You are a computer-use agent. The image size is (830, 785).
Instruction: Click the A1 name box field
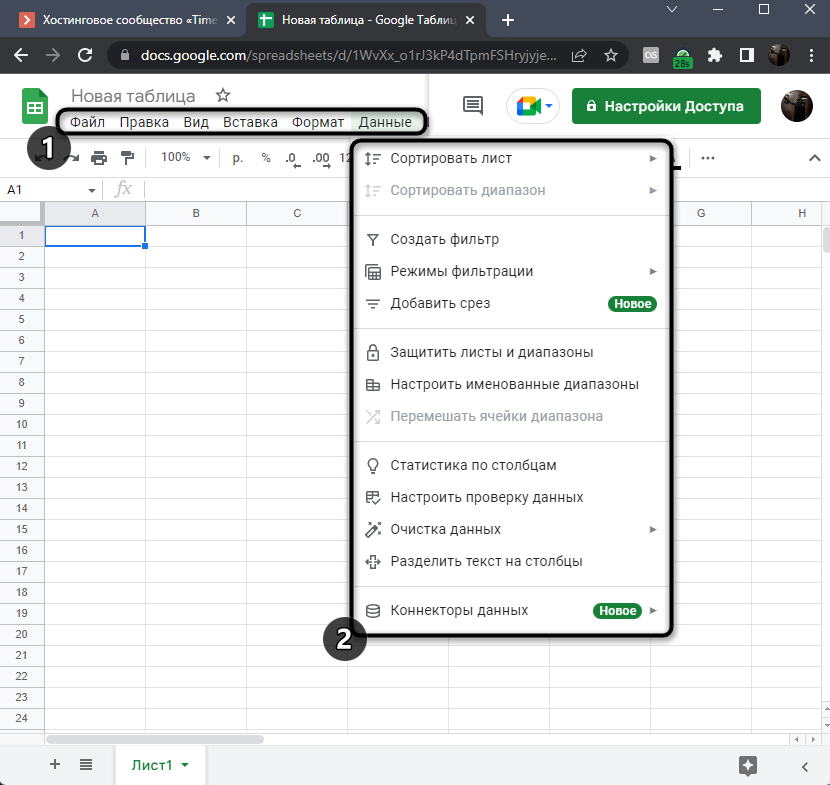point(45,189)
